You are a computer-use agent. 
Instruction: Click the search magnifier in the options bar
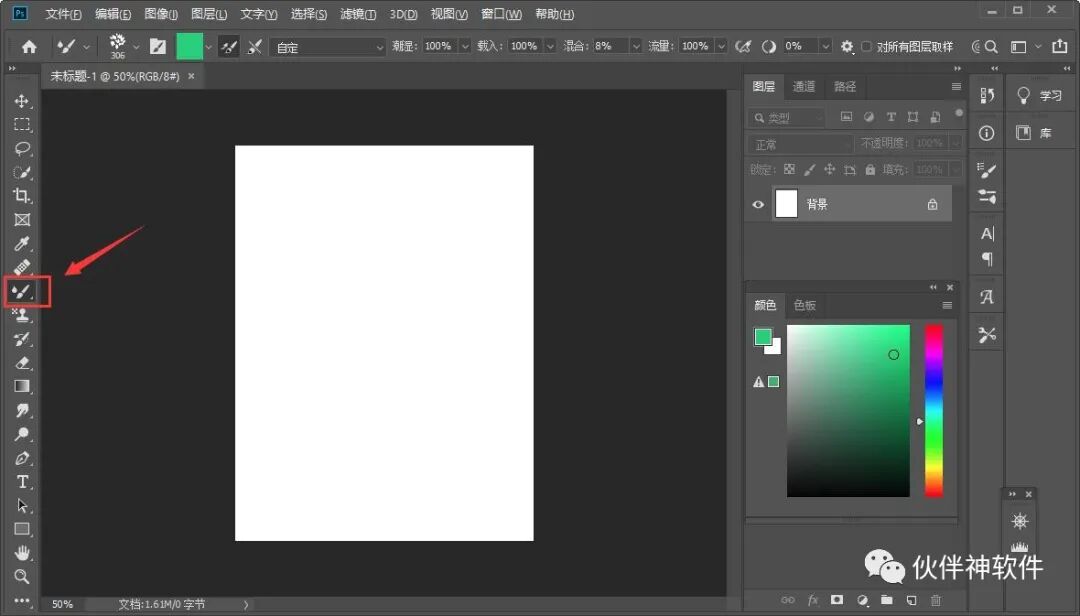point(991,46)
